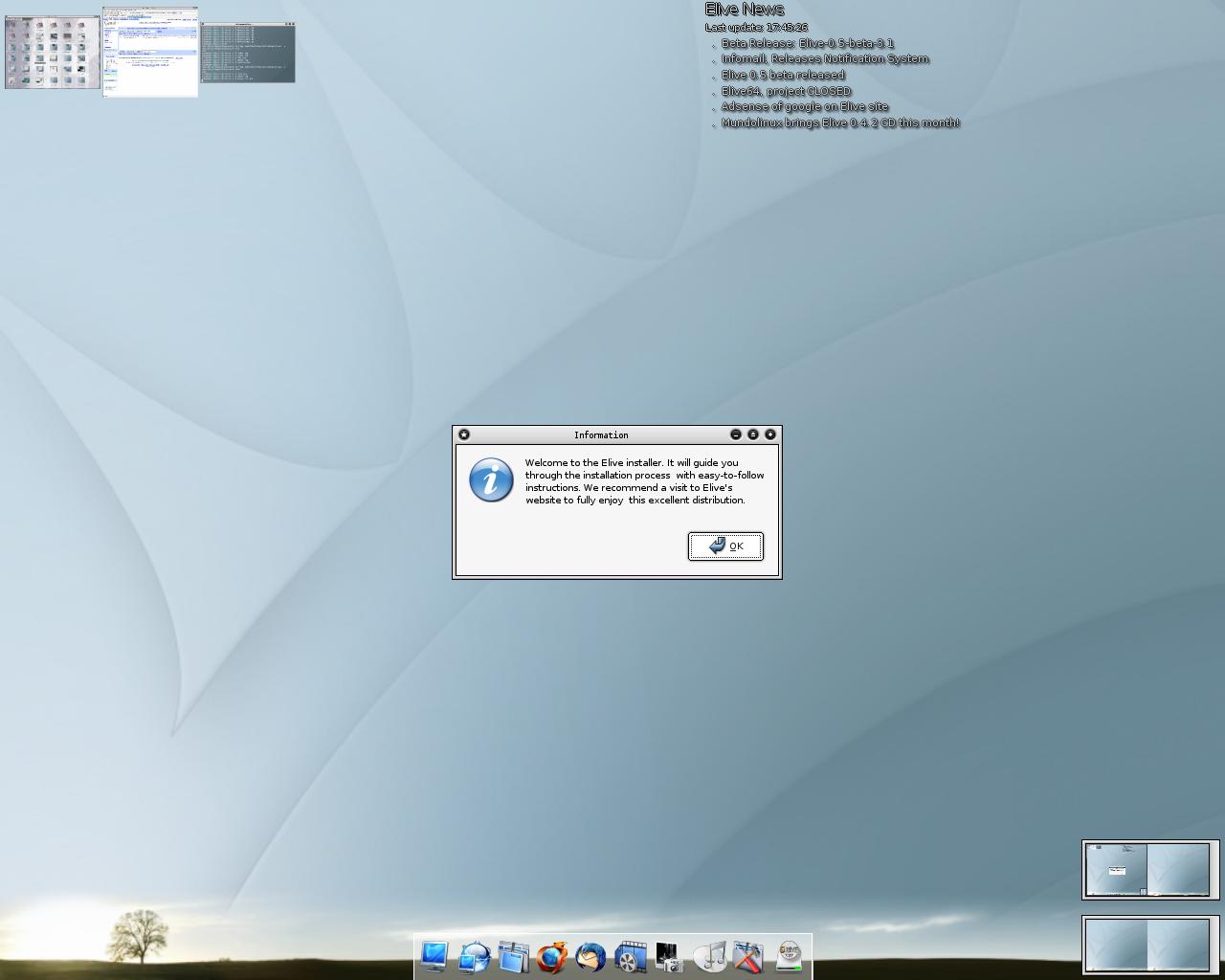This screenshot has height=980, width=1225.
Task: Click OK in the Information dialog
Action: point(725,546)
